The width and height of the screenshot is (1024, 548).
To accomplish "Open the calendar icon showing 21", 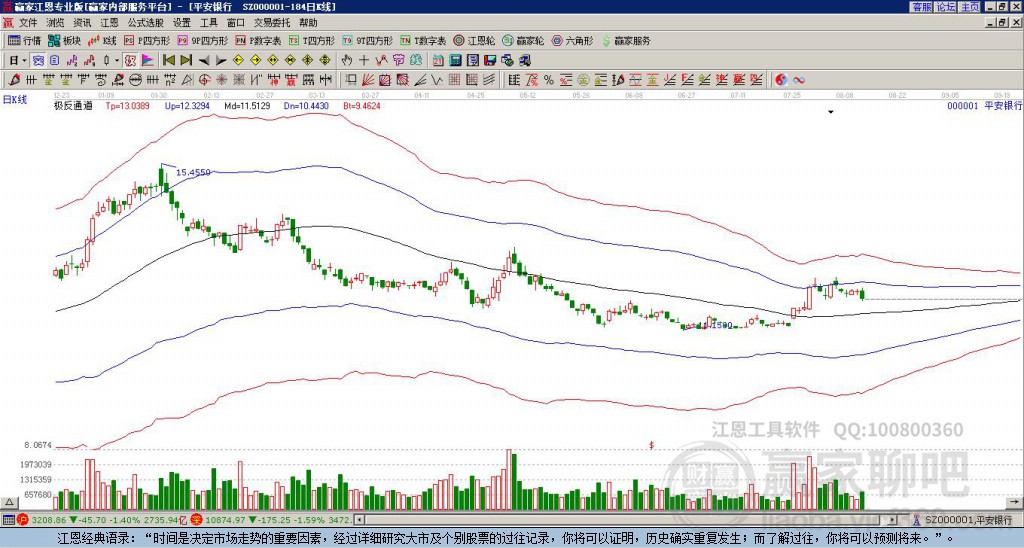I will tap(438, 61).
